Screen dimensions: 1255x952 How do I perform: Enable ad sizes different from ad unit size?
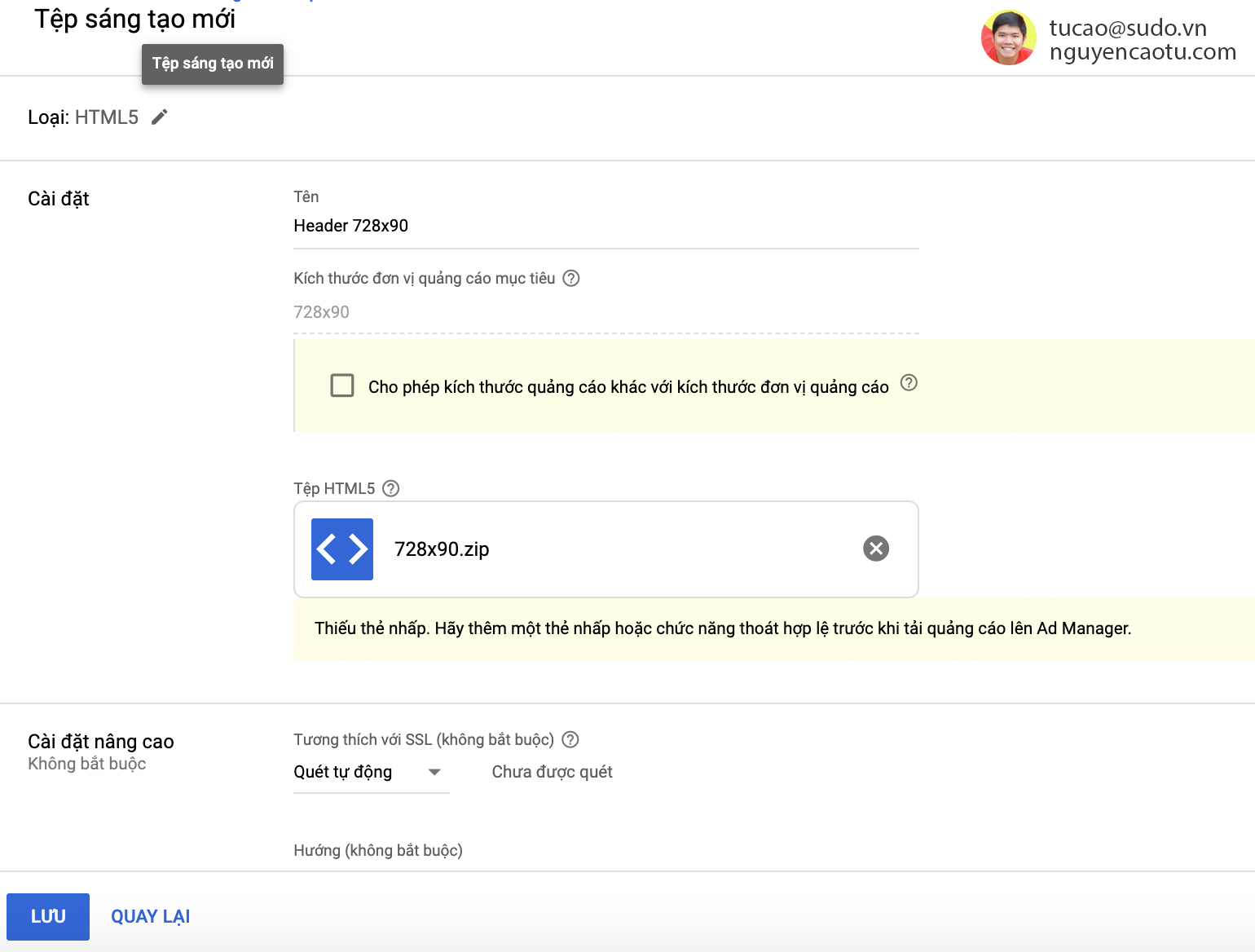342,386
